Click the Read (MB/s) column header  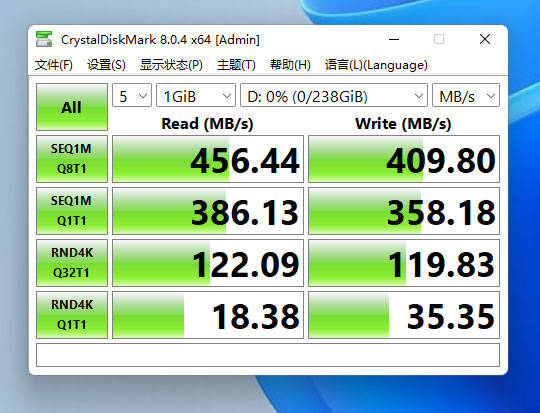click(x=207, y=124)
